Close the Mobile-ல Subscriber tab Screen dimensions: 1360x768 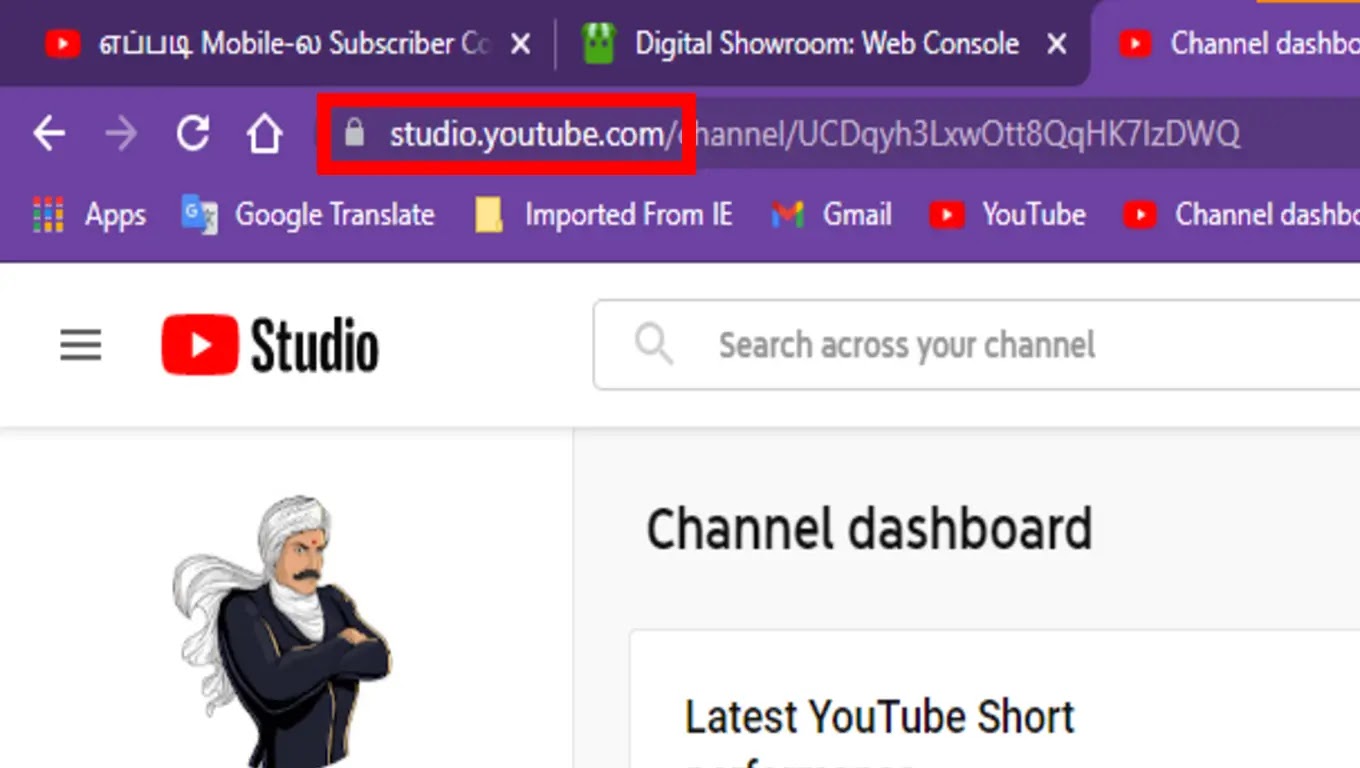click(x=520, y=44)
